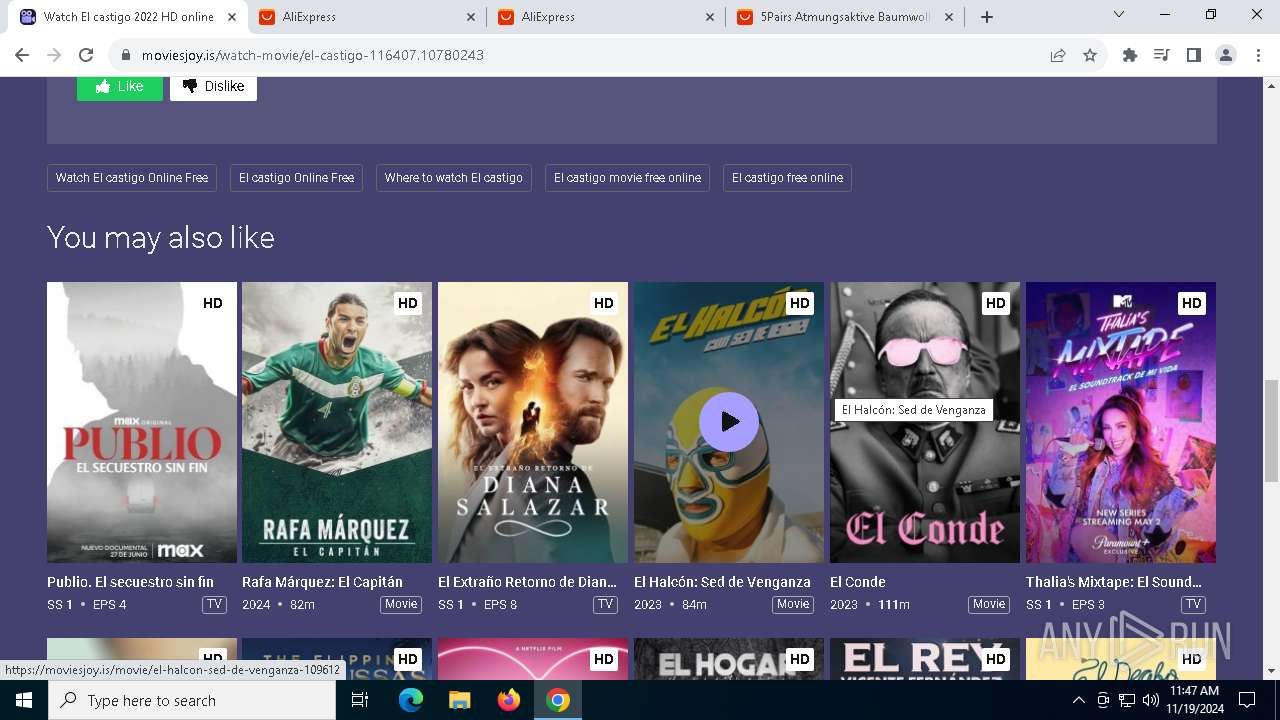Screen dimensions: 1280x720
Task: Launch Firefox from the taskbar
Action: tap(509, 700)
